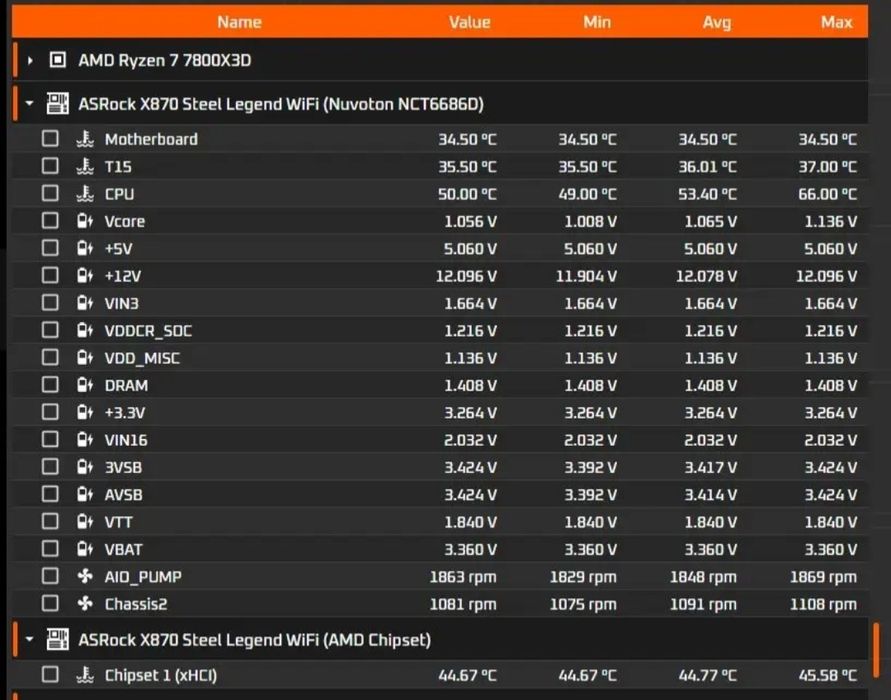
Task: Sort by the Max column header
Action: (836, 22)
